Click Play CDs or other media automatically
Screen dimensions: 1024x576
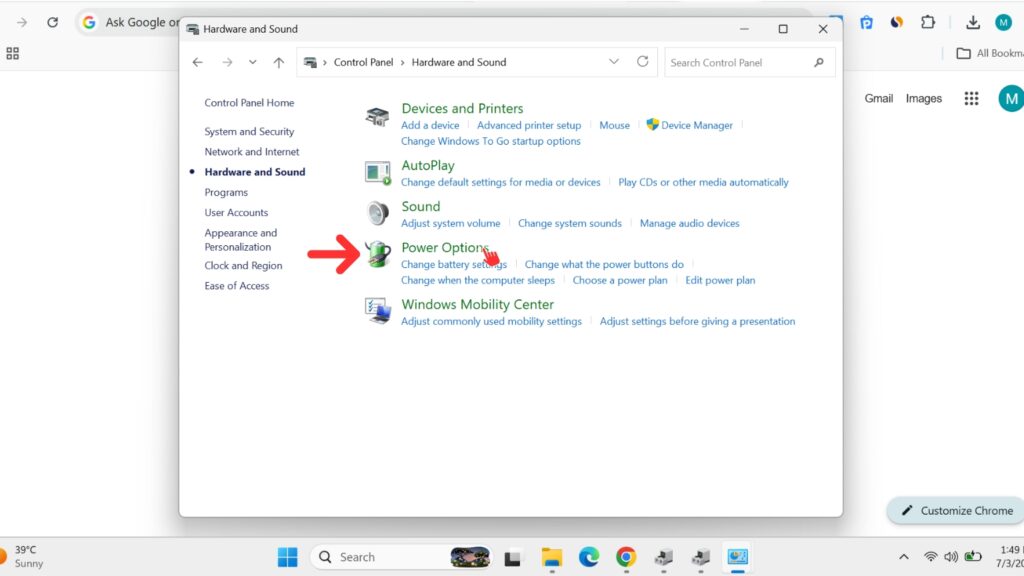tap(703, 182)
